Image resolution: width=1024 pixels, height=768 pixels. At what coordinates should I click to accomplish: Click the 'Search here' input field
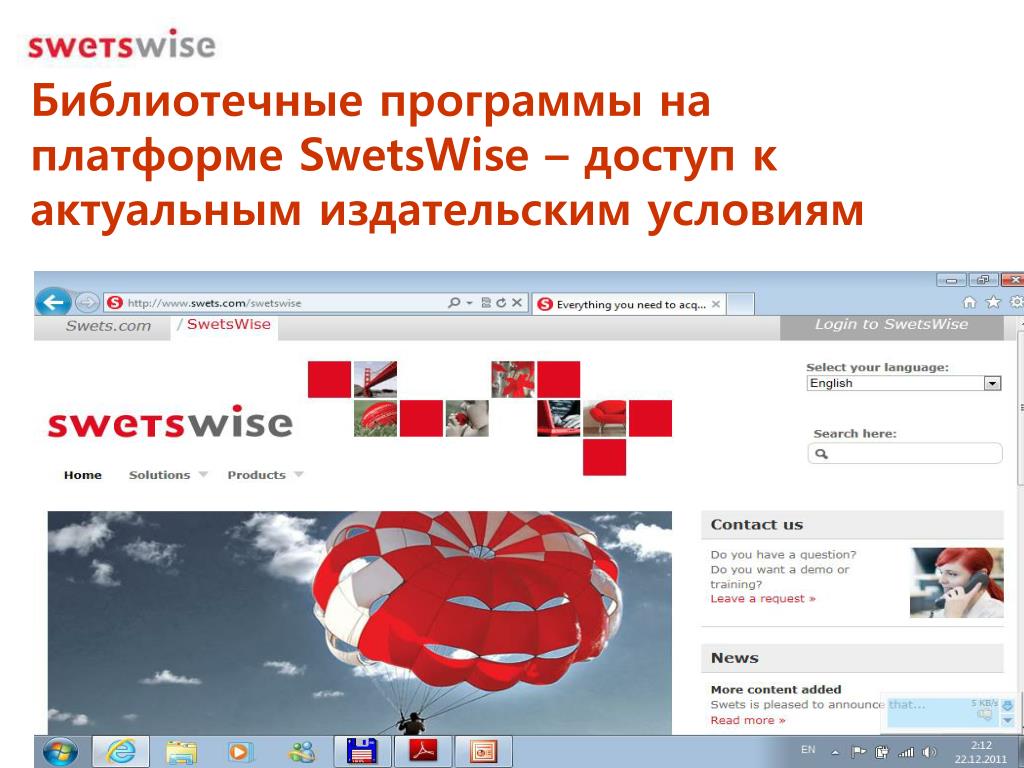click(904, 453)
